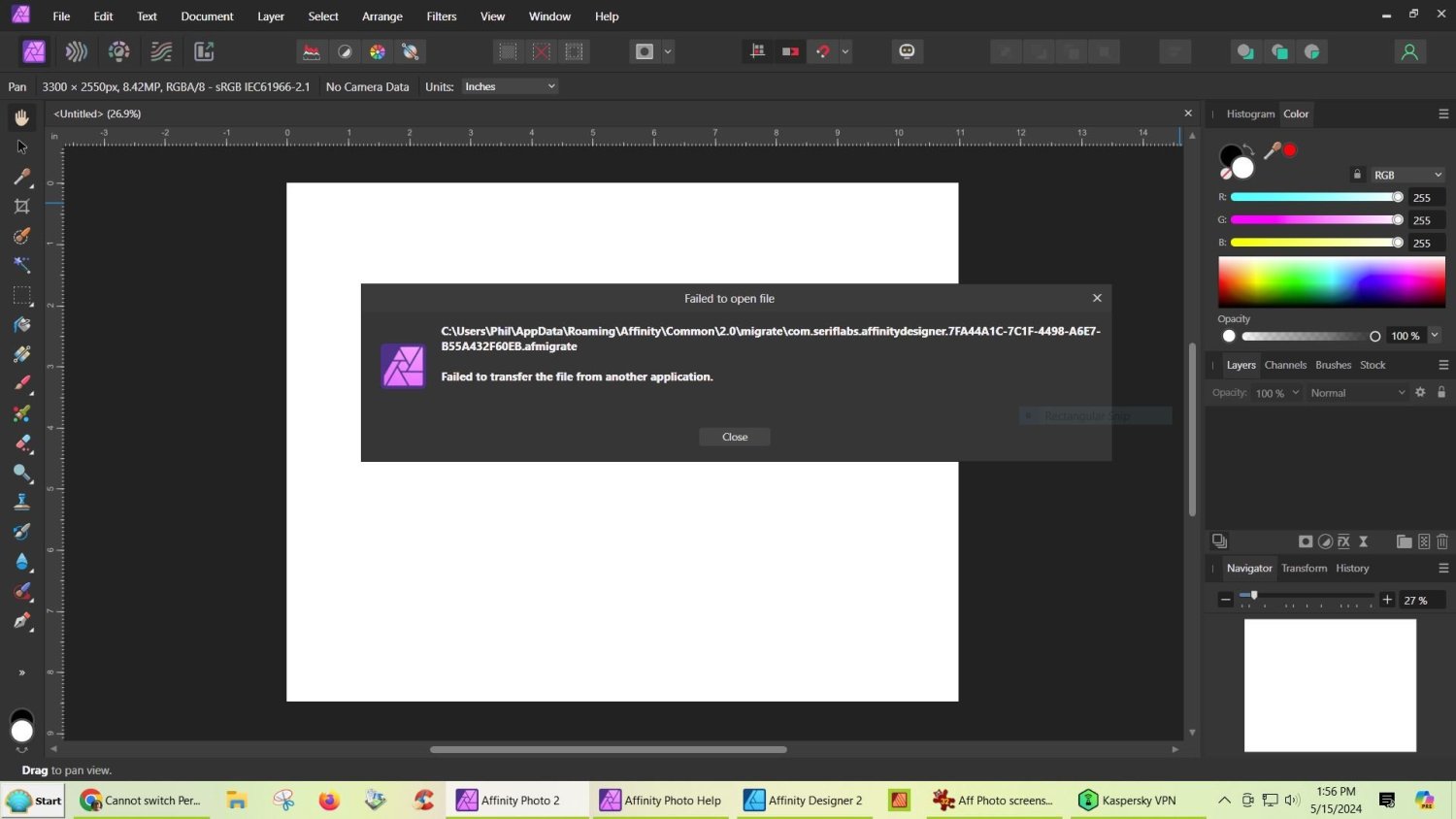
Task: Activate the Crop tool
Action: (21, 206)
